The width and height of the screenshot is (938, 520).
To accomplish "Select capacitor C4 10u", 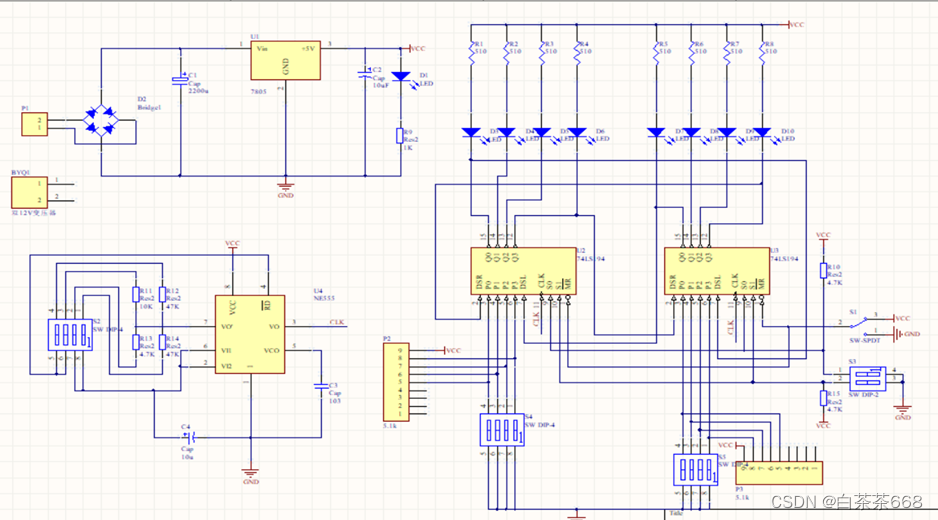I will 190,437.
